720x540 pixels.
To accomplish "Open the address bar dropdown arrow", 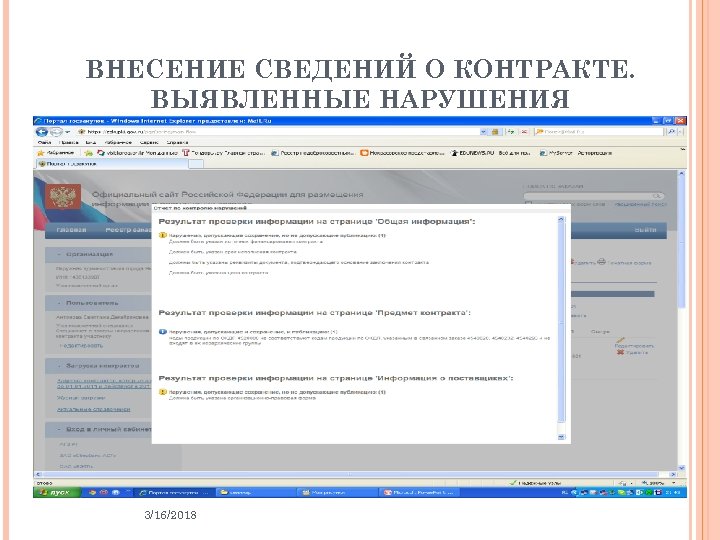I will click(483, 132).
